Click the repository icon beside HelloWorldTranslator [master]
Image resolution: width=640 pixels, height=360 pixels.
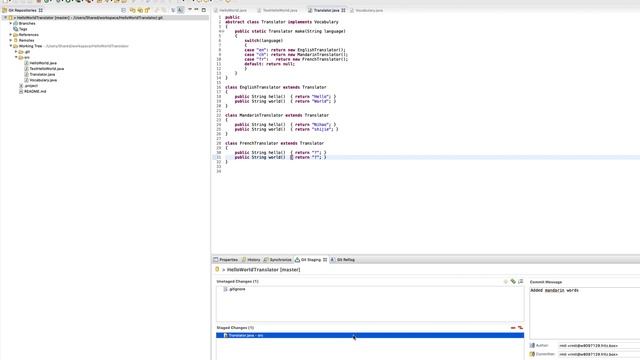[x=217, y=269]
